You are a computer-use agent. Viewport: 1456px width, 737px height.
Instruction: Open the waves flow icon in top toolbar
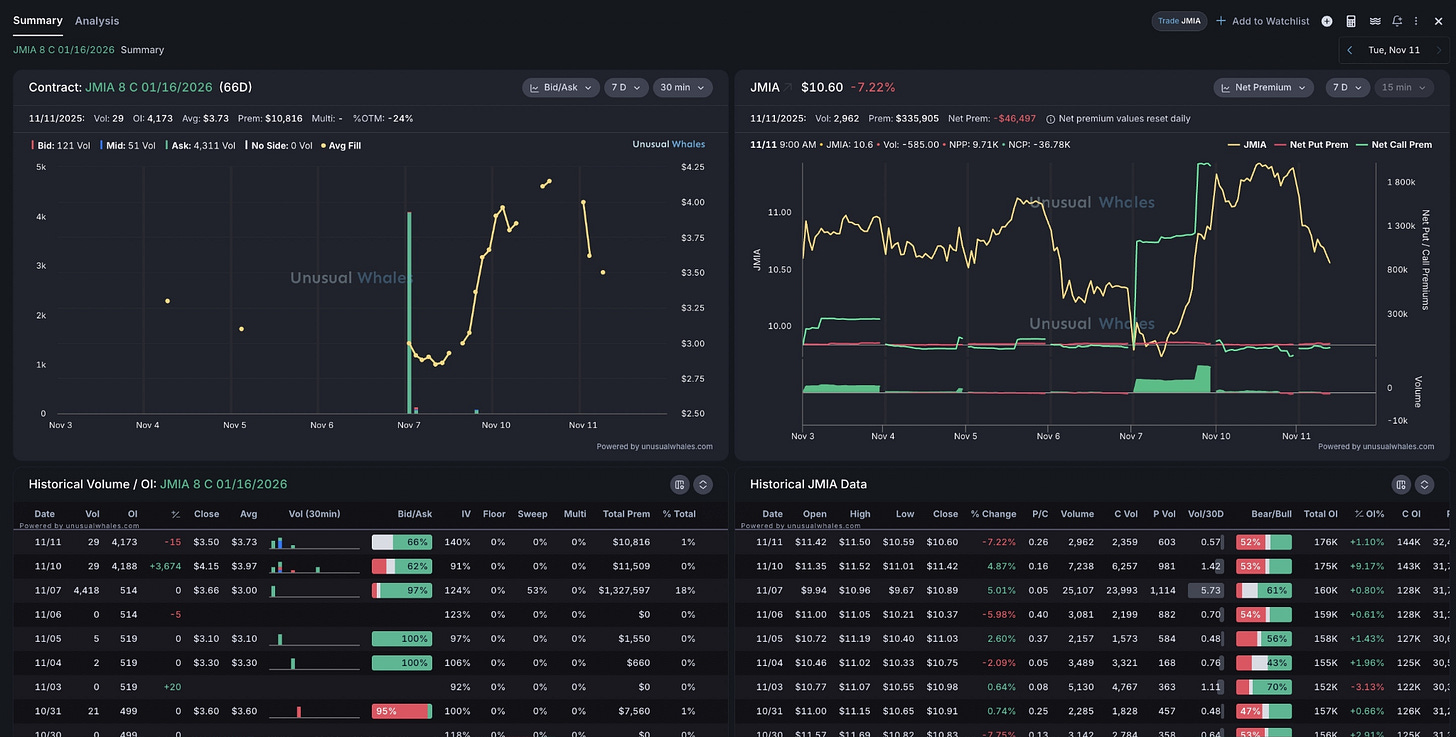coord(1375,21)
